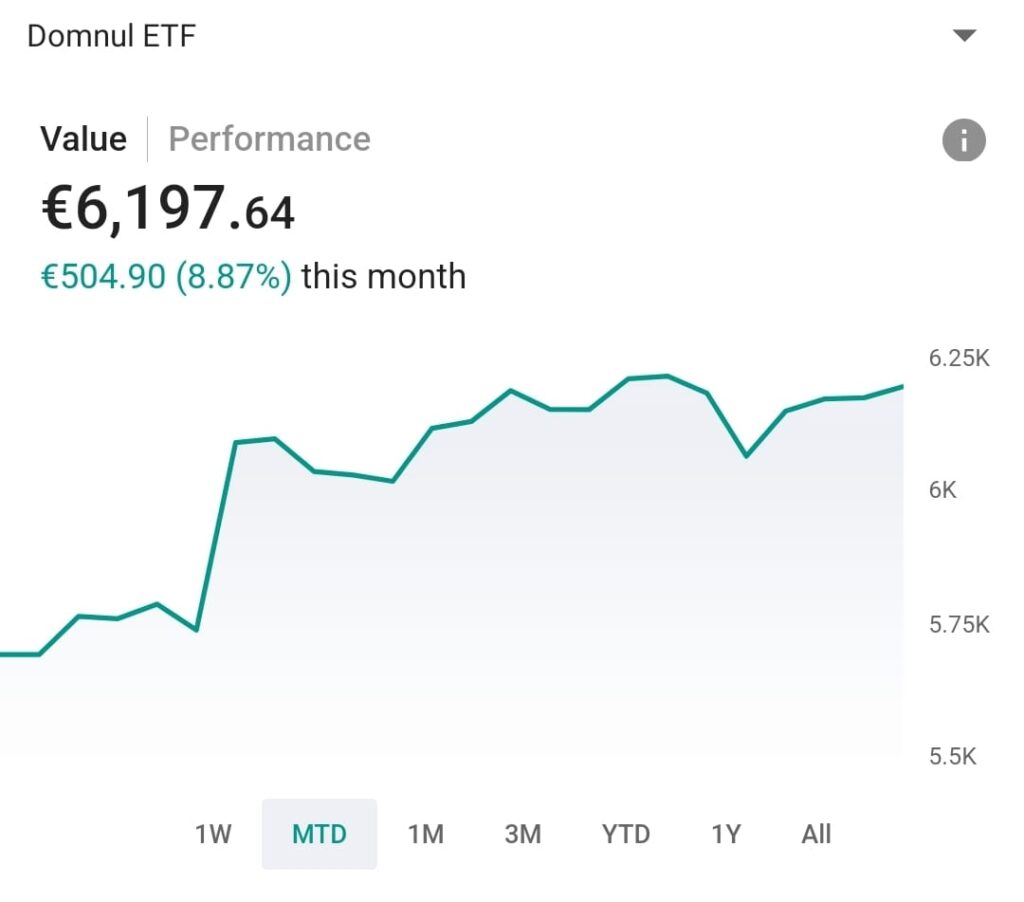The image size is (1024, 902).
Task: Click the 6.25K axis label
Action: (958, 358)
